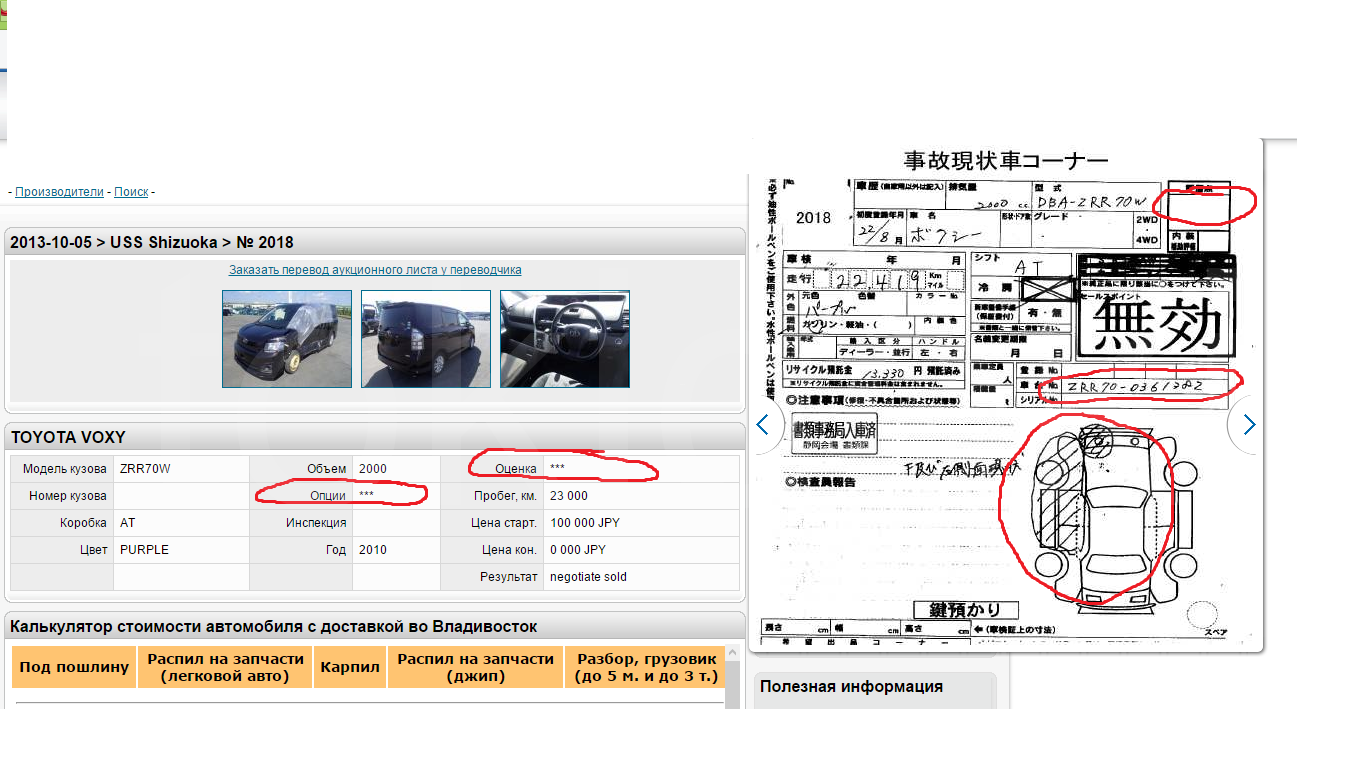Select Разбор, грузовик calculator tab
1366x768 pixels.
pos(645,667)
